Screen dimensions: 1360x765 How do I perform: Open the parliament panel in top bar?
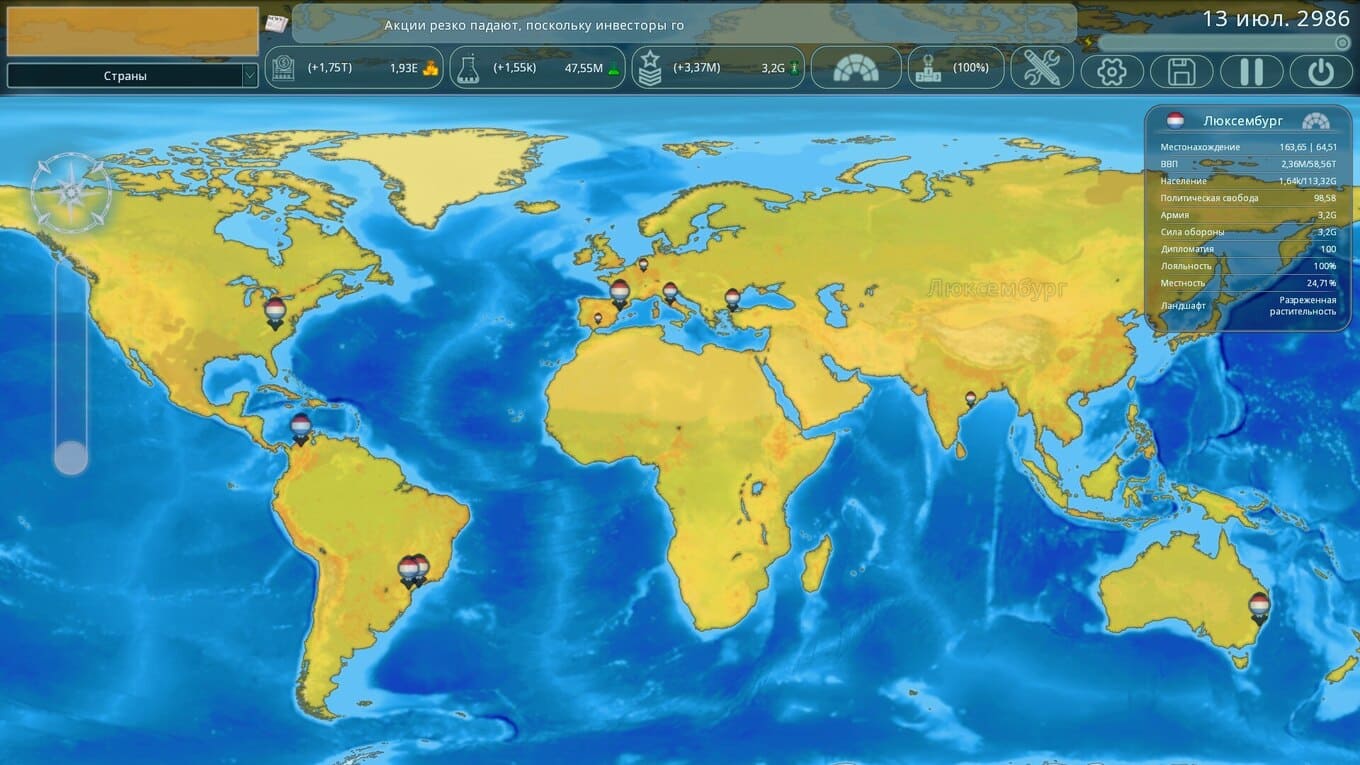(855, 68)
